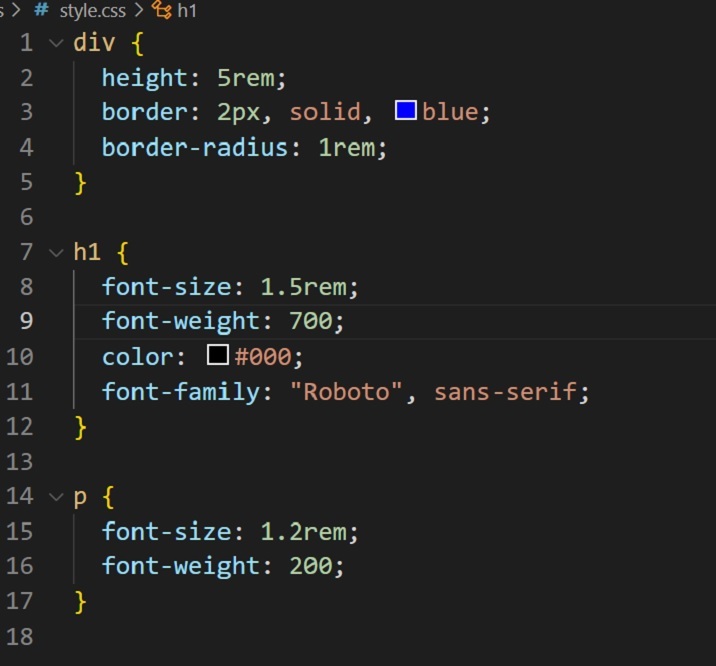
Task: Click the "#000" hex value
Action: [263, 357]
